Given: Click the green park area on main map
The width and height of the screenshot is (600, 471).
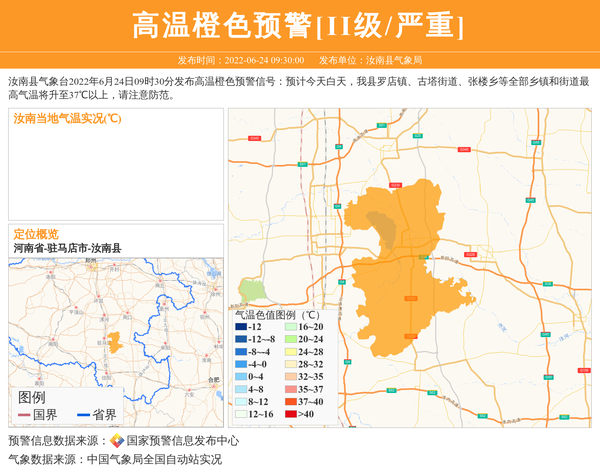Looking at the screenshot, I should (x=252, y=291).
